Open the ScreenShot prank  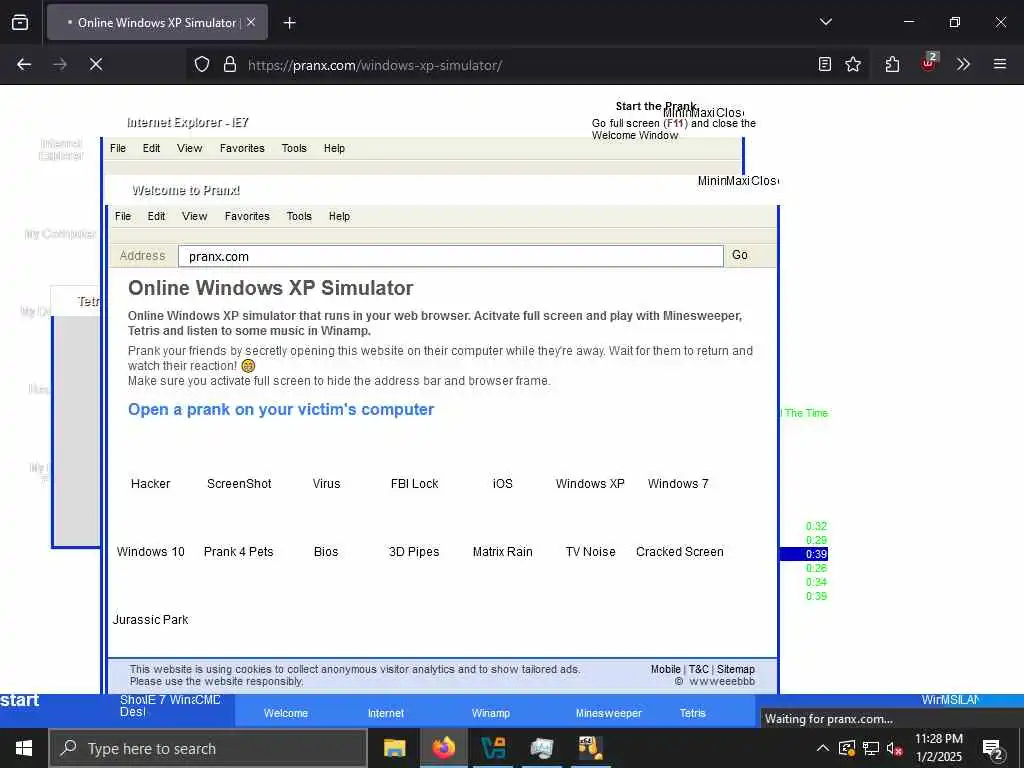point(239,484)
